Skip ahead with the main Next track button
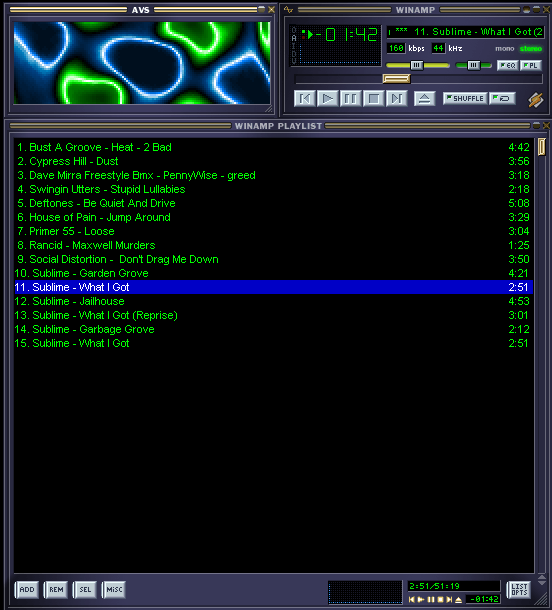This screenshot has width=552, height=610. click(x=396, y=99)
